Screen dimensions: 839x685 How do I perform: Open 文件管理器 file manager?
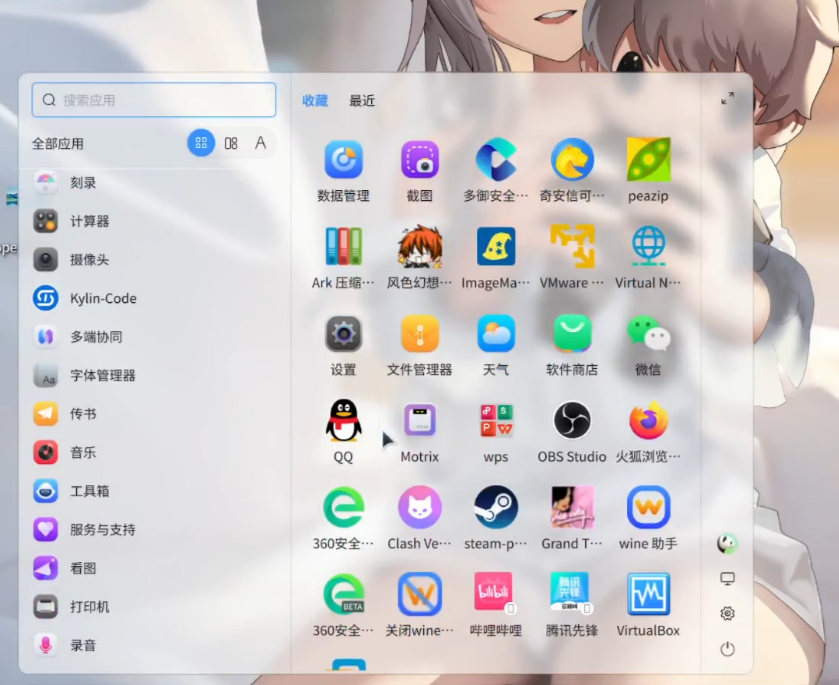tap(420, 334)
